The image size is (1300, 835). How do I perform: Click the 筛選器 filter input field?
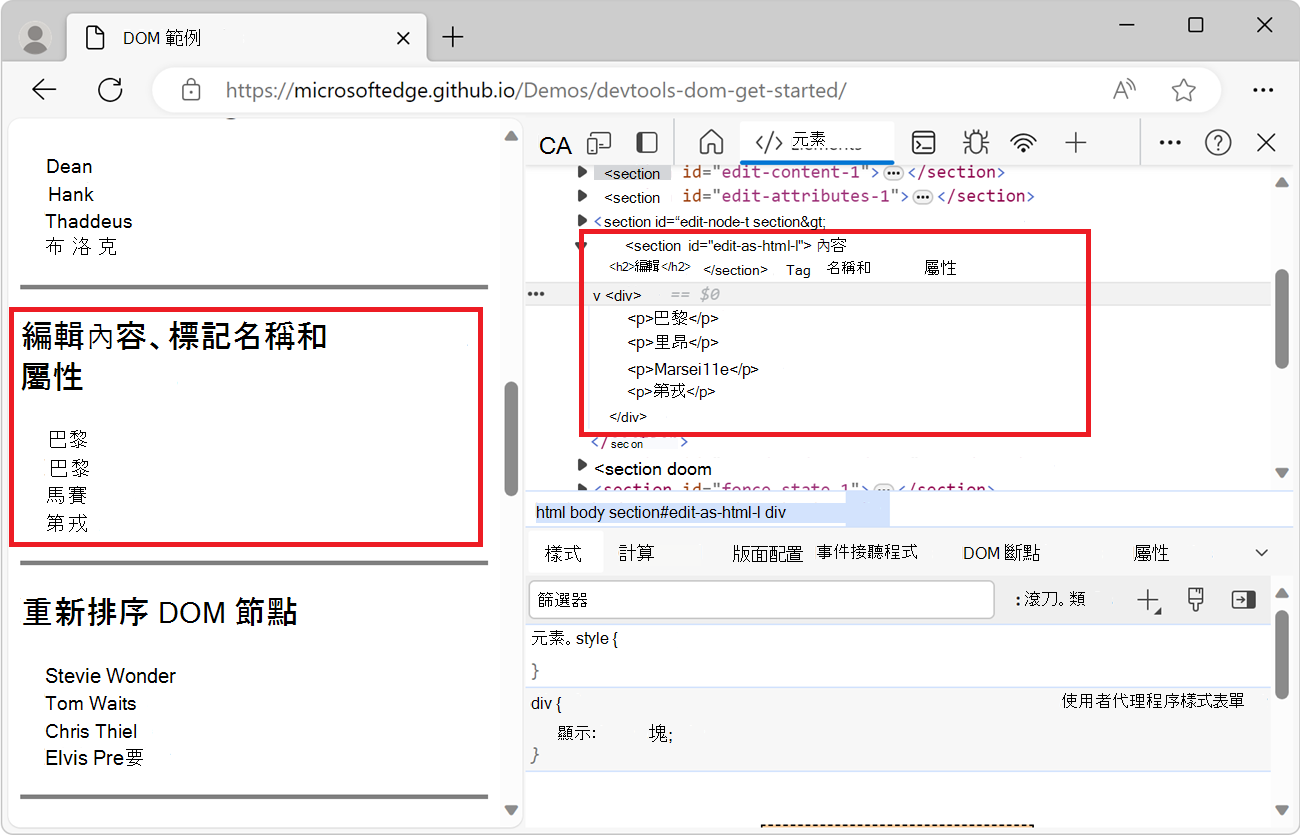760,599
